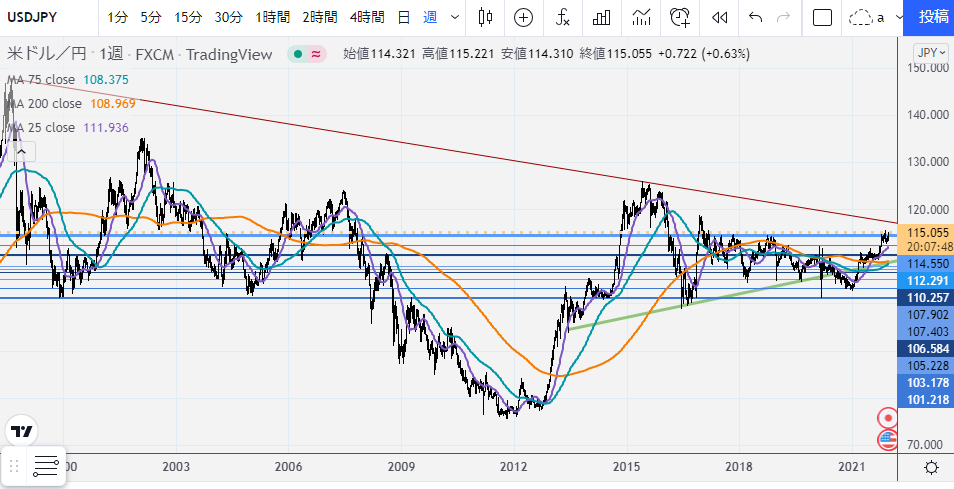Click the 112.291 price line label

925,281
